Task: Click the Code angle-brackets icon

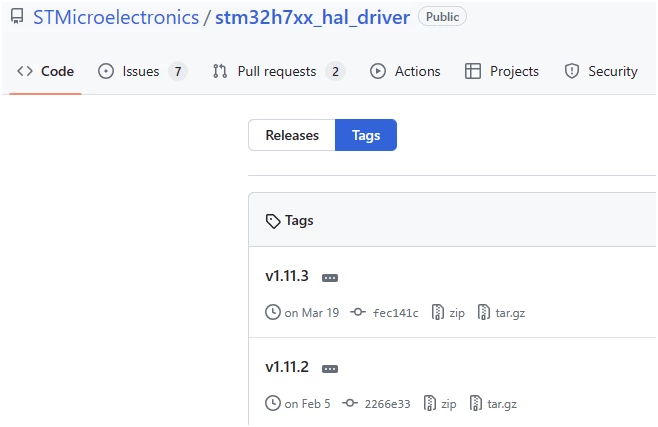Action: pos(25,71)
